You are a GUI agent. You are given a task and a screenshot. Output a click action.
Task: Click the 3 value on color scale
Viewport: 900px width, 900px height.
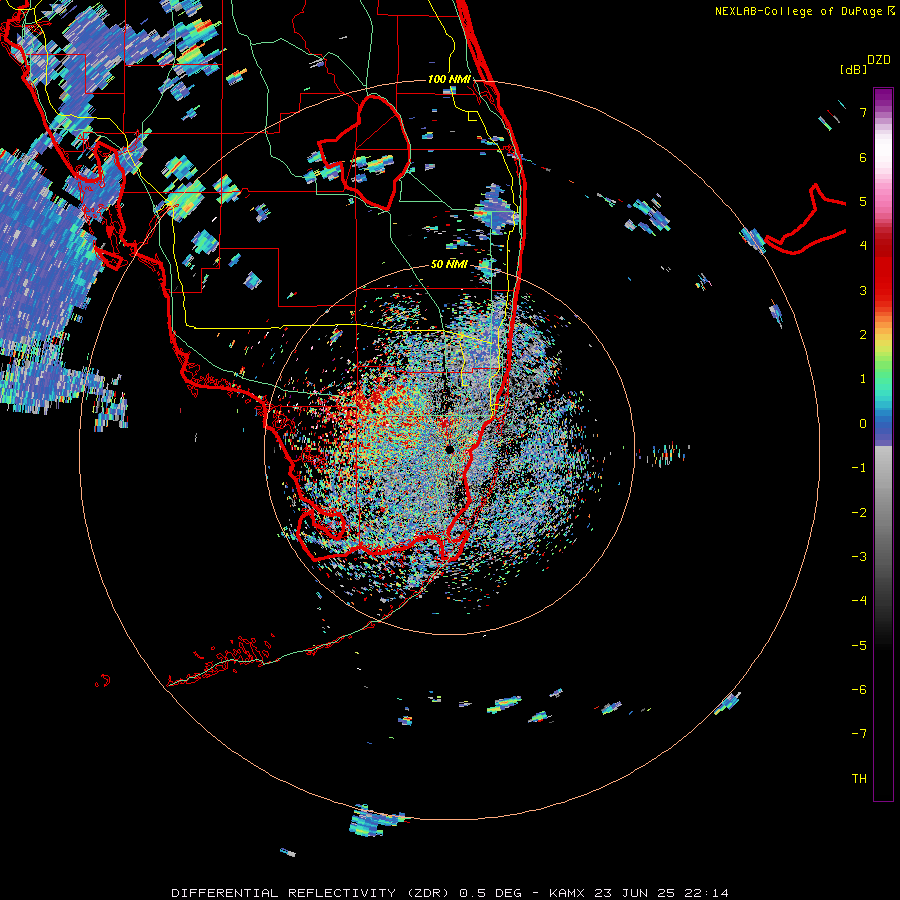(863, 290)
